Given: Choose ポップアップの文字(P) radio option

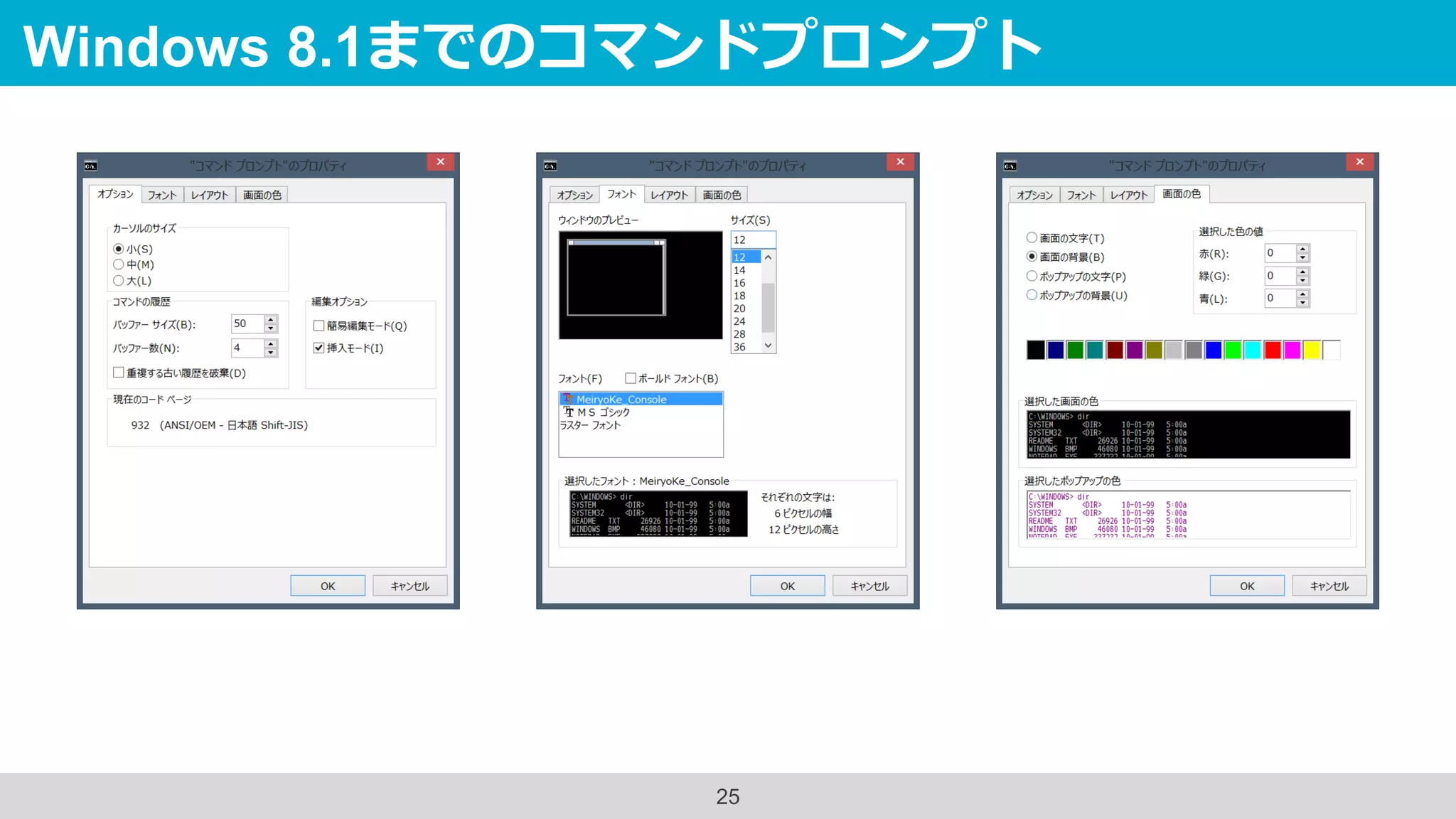Looking at the screenshot, I should [x=1032, y=276].
